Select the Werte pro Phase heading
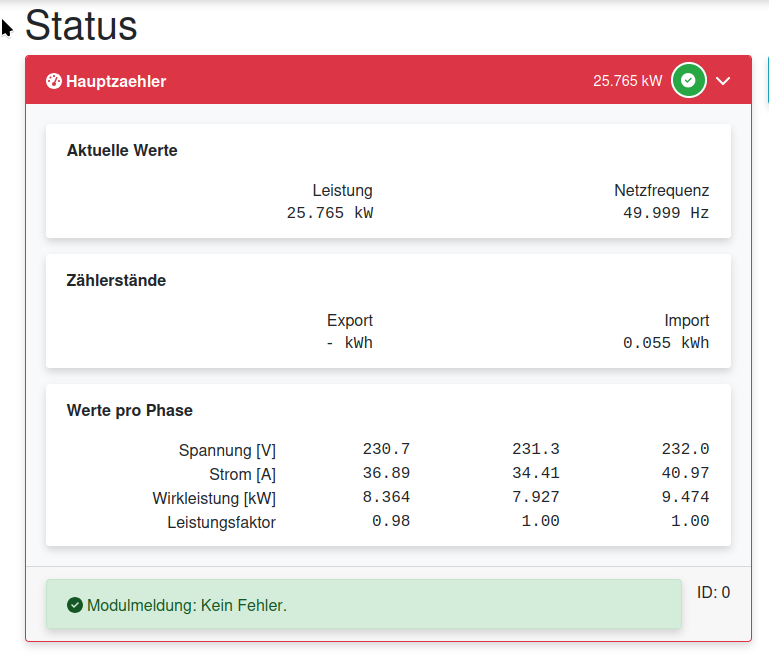Image resolution: width=769 pixels, height=661 pixels. (x=130, y=411)
